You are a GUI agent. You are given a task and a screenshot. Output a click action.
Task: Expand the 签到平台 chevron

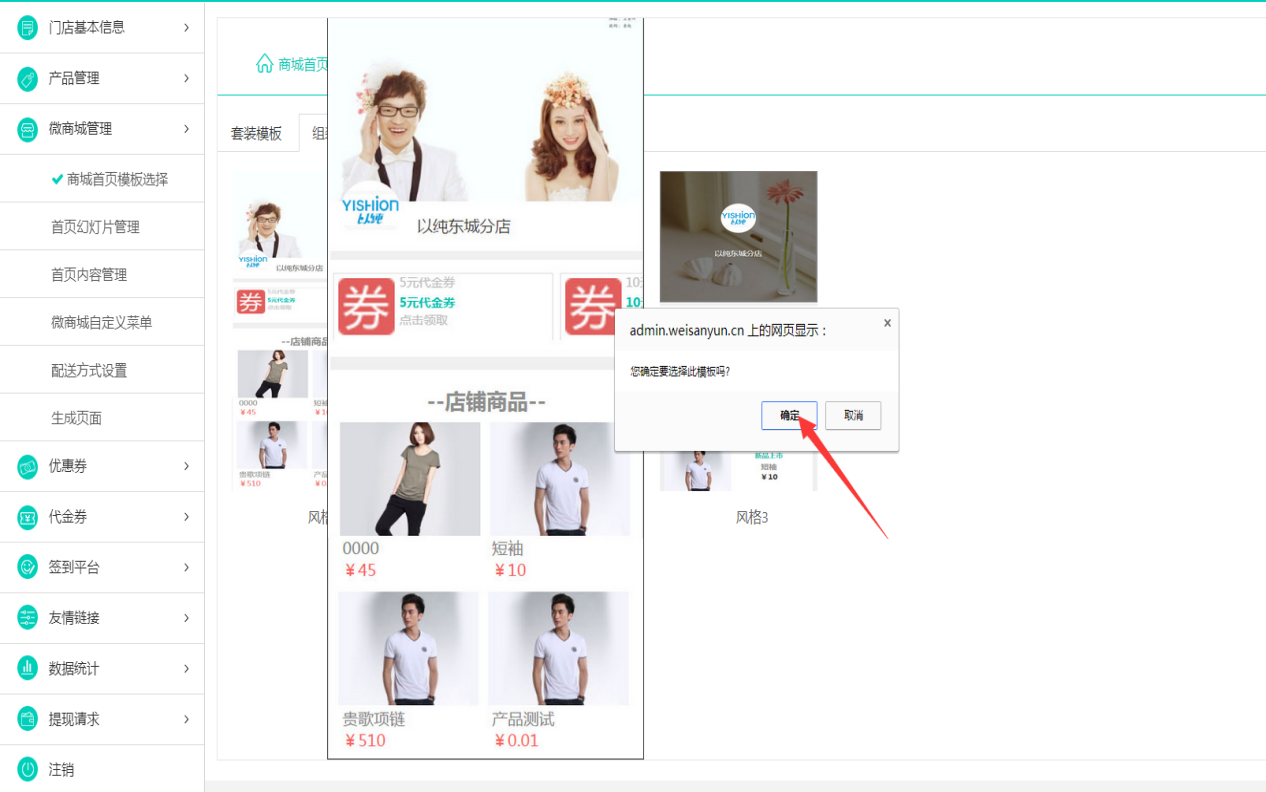[x=186, y=567]
